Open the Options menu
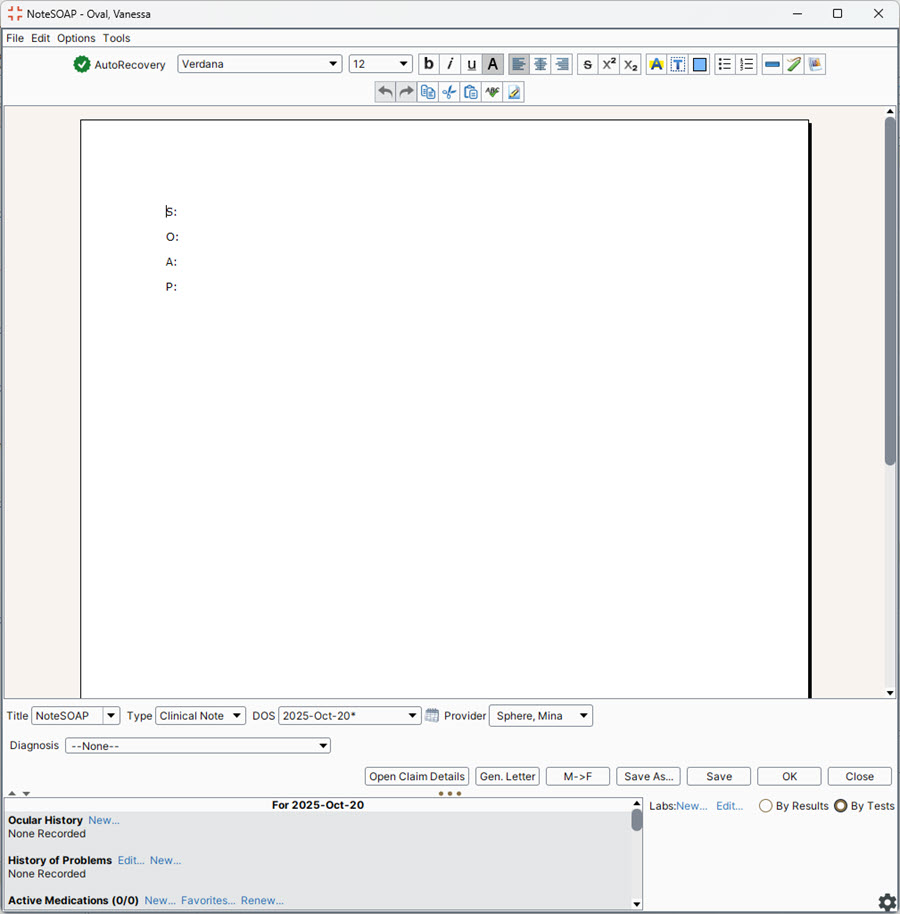Image resolution: width=900 pixels, height=914 pixels. tap(75, 38)
